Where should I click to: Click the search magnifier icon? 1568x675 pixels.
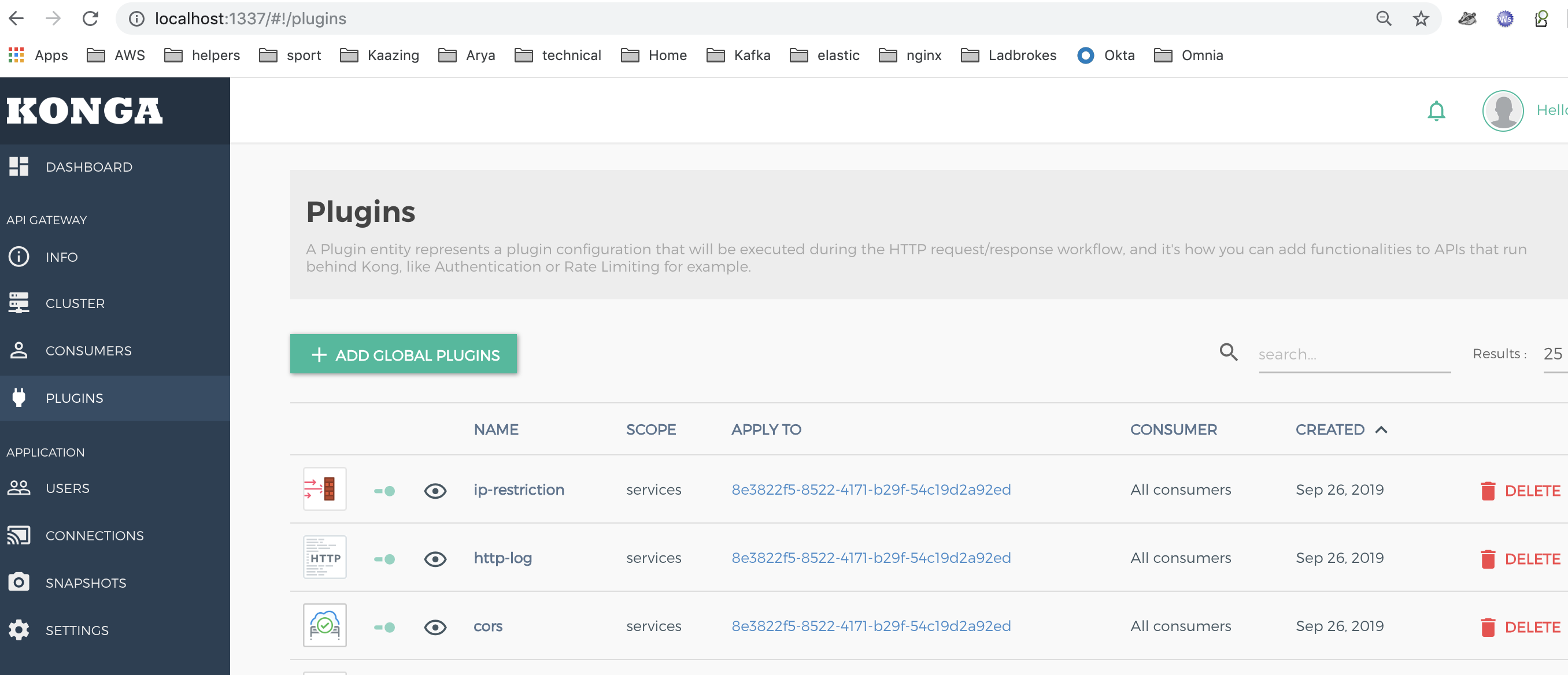(1229, 352)
